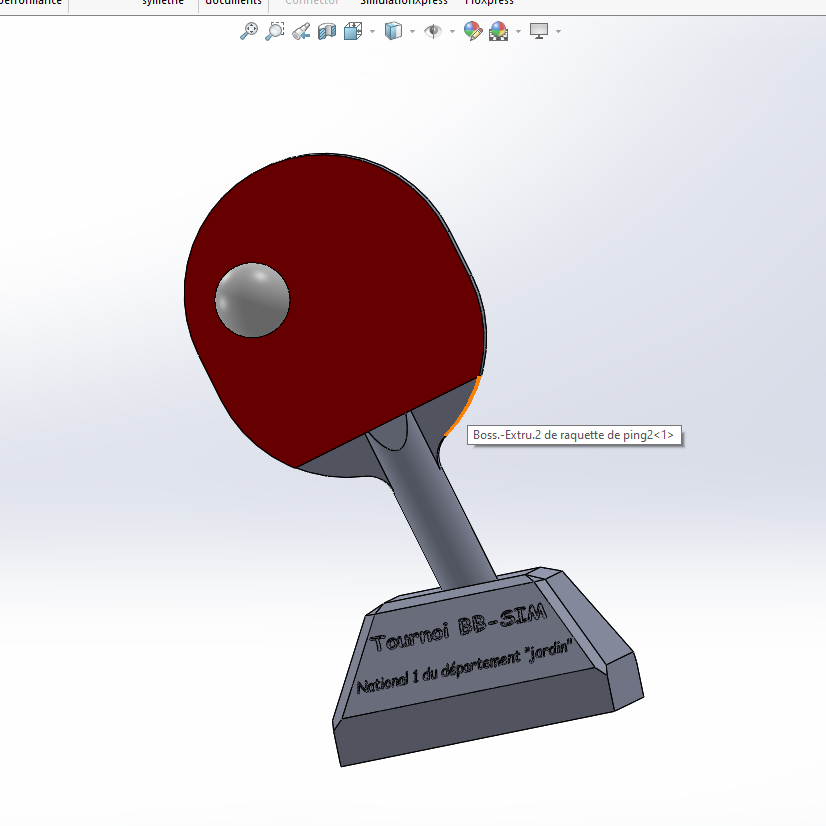This screenshot has width=826, height=826.
Task: Open the Edit Appearance tool
Action: click(471, 31)
